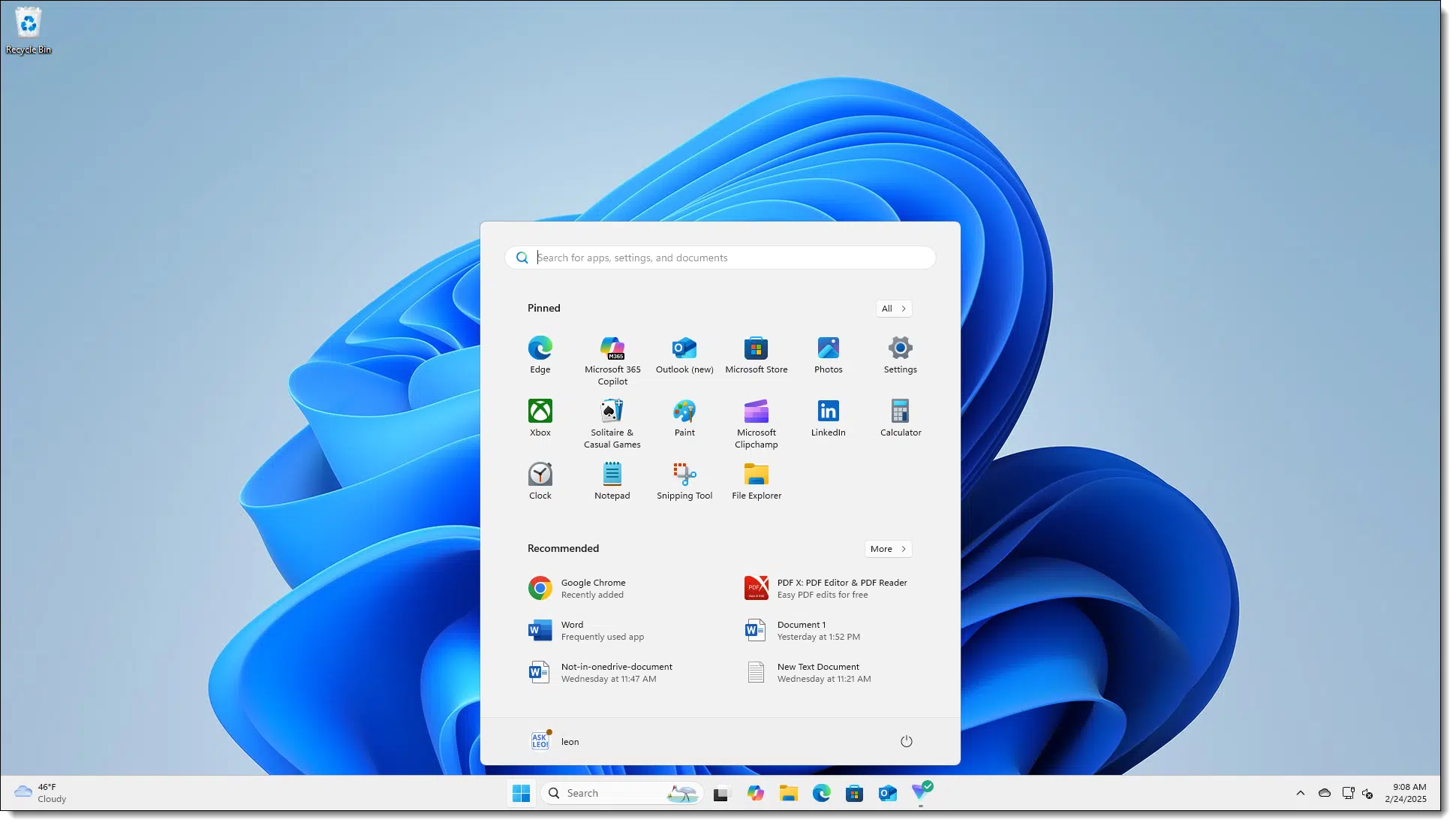
Task: Open Microsoft Clipchamp
Action: click(x=756, y=424)
